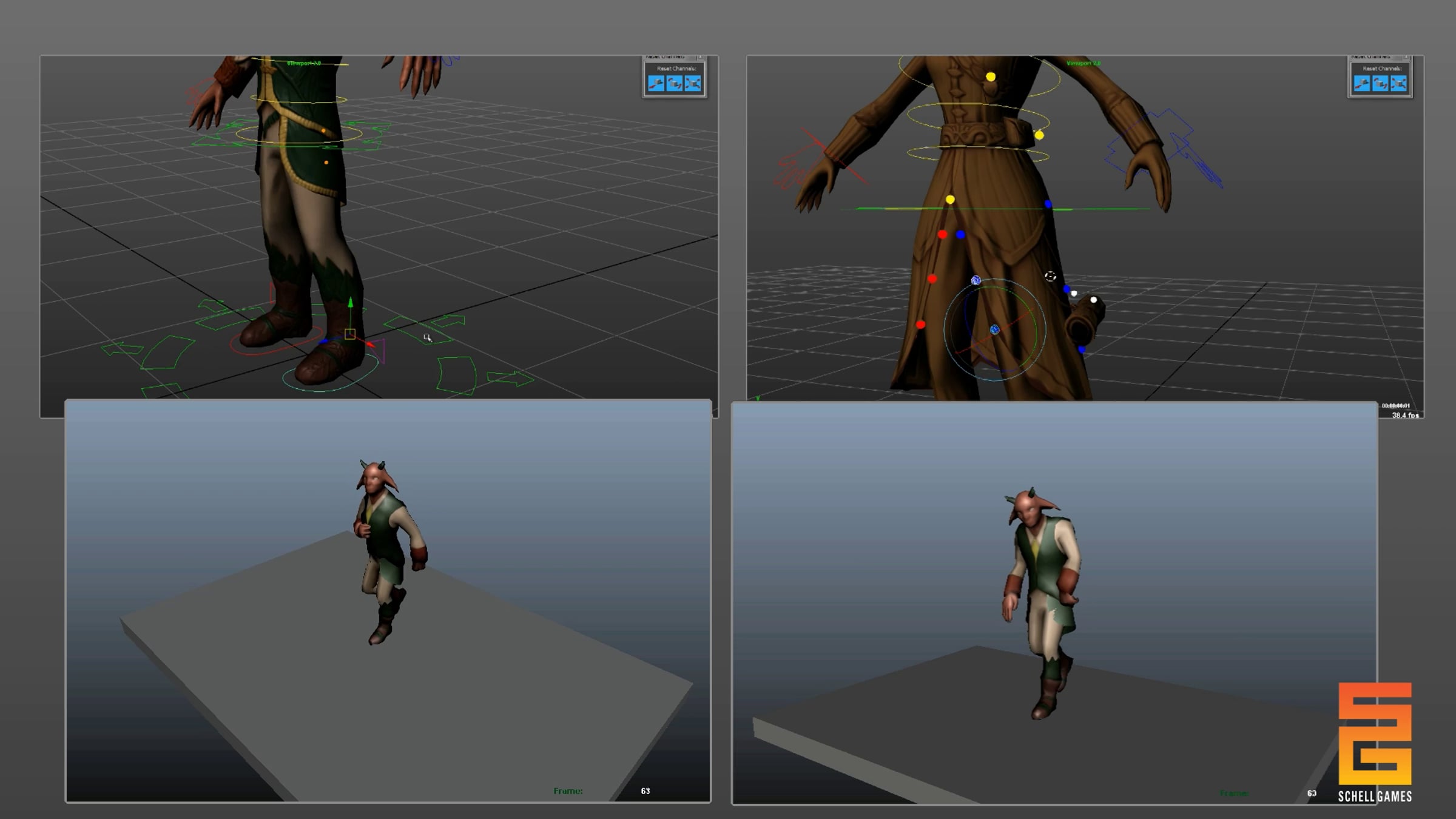
Task: Click center yellow square of move manipulator
Action: pyautogui.click(x=350, y=334)
